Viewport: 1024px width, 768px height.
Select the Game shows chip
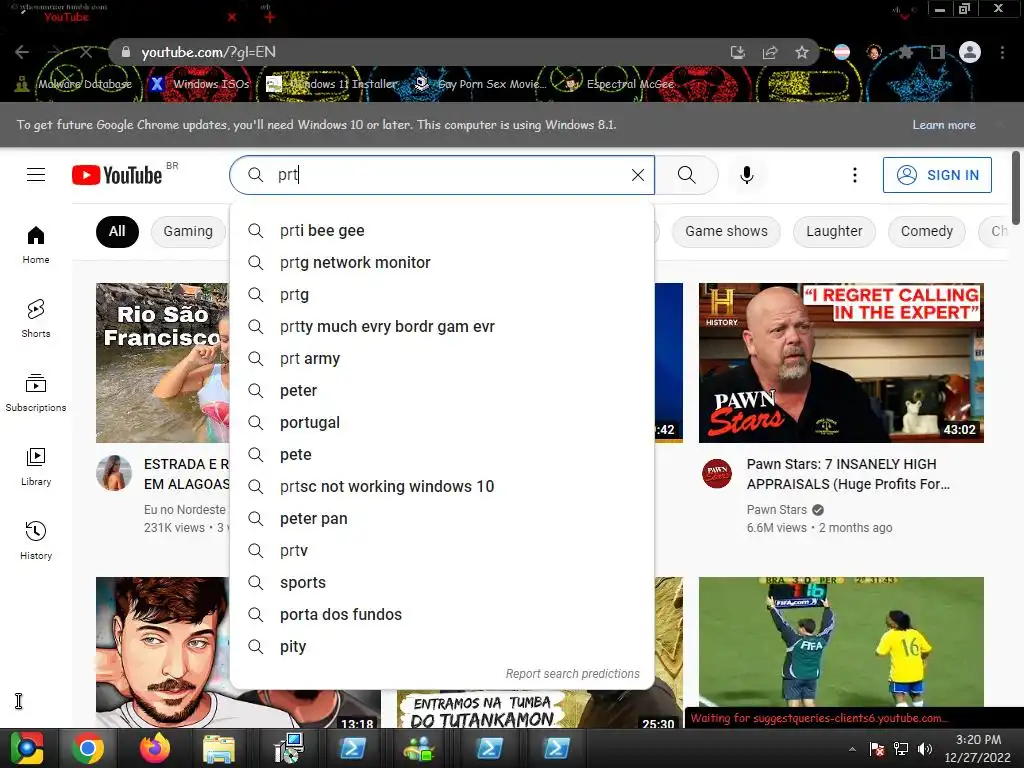(726, 232)
